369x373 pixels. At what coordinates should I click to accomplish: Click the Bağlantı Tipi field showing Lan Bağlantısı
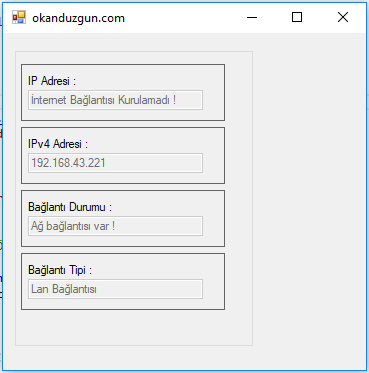click(x=115, y=289)
